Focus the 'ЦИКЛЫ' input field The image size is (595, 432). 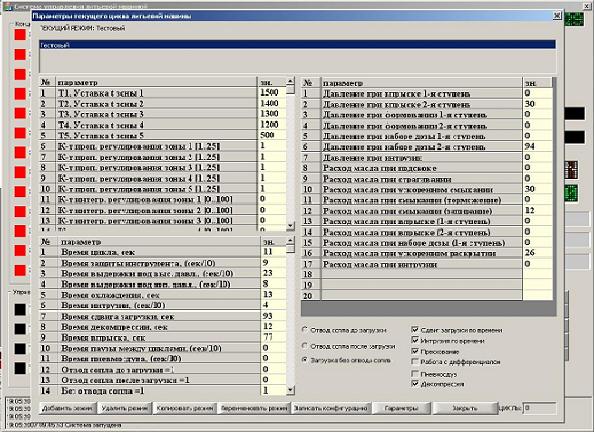pyautogui.click(x=539, y=408)
